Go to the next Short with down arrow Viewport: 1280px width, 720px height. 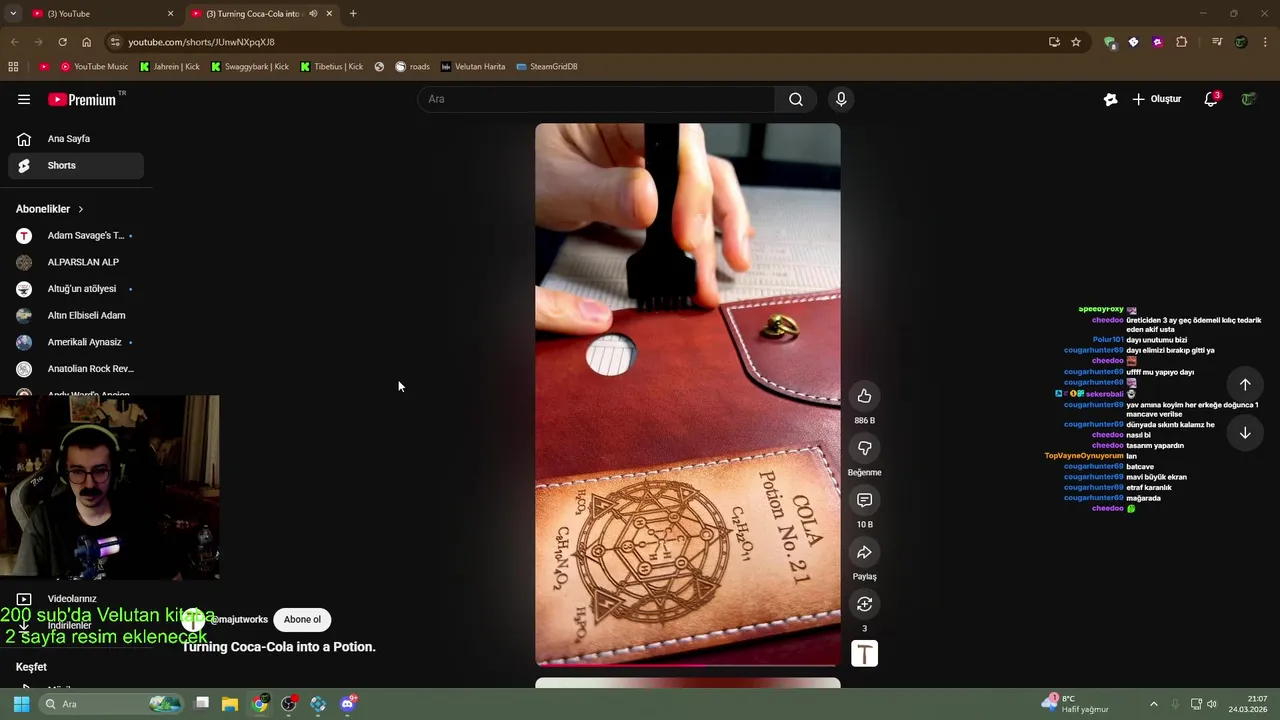pyautogui.click(x=1245, y=433)
